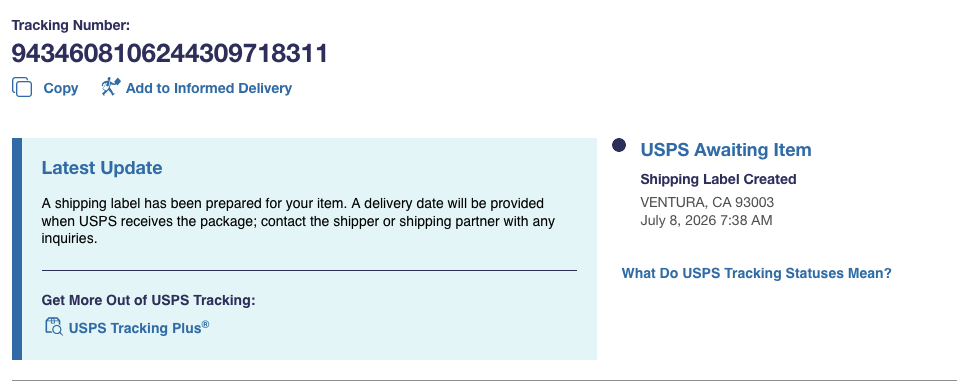965x383 pixels.
Task: Click the Copy text label
Action: (x=60, y=88)
